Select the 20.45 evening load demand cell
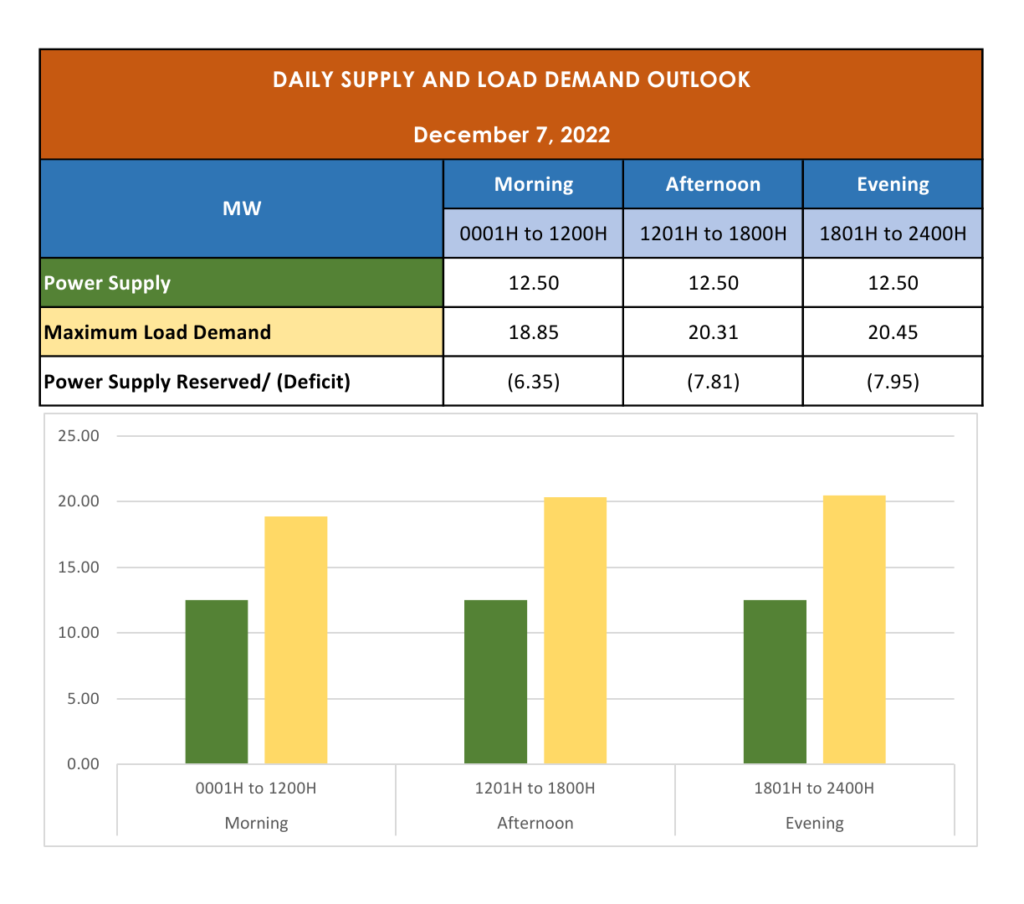 point(892,332)
